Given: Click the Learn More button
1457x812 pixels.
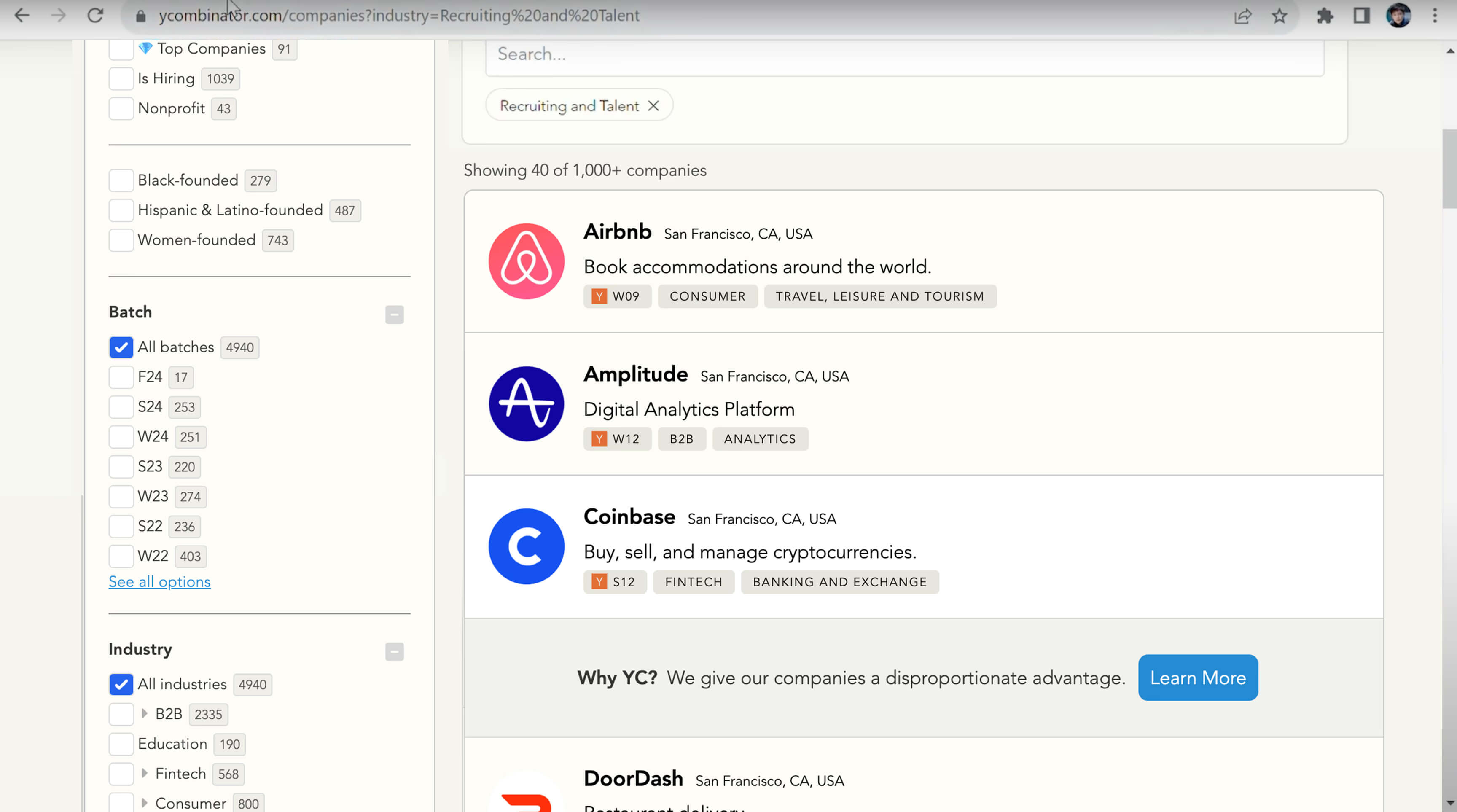Looking at the screenshot, I should (1197, 678).
